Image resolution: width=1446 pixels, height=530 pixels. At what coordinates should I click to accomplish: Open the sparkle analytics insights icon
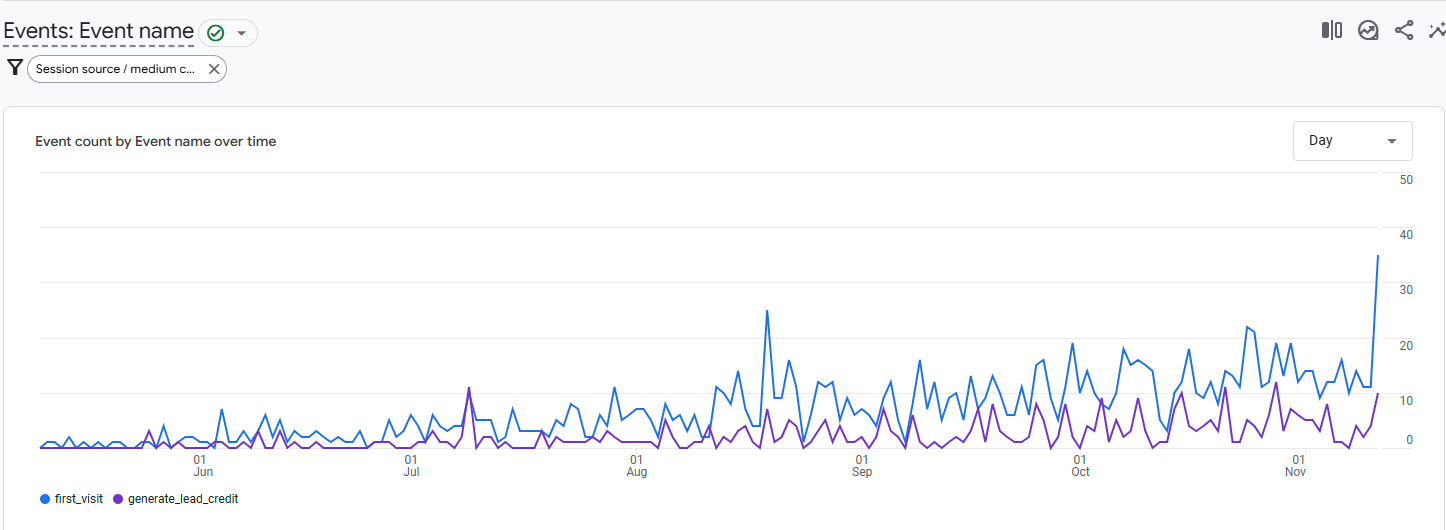tap(1437, 31)
